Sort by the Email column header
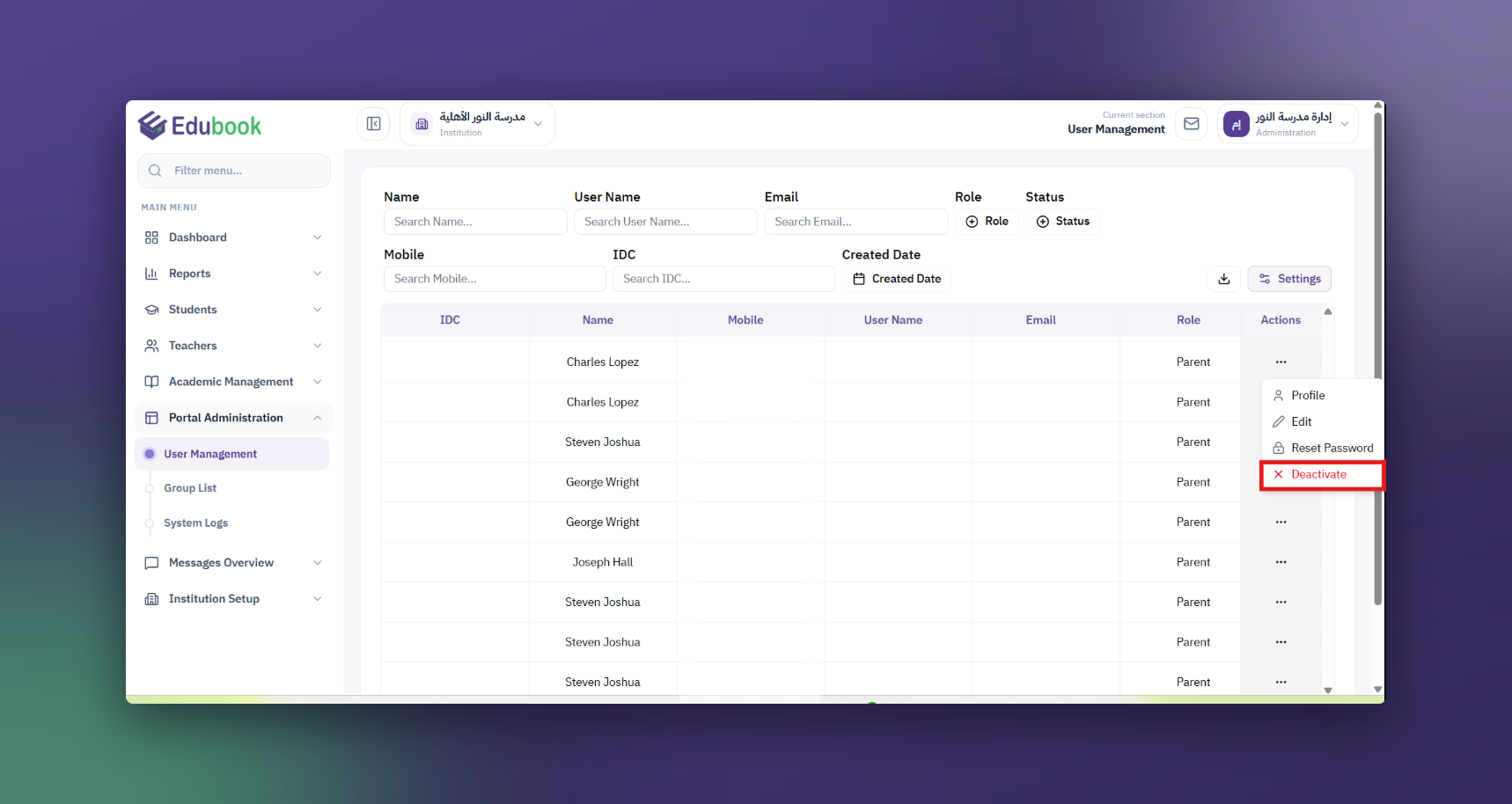 (1040, 320)
